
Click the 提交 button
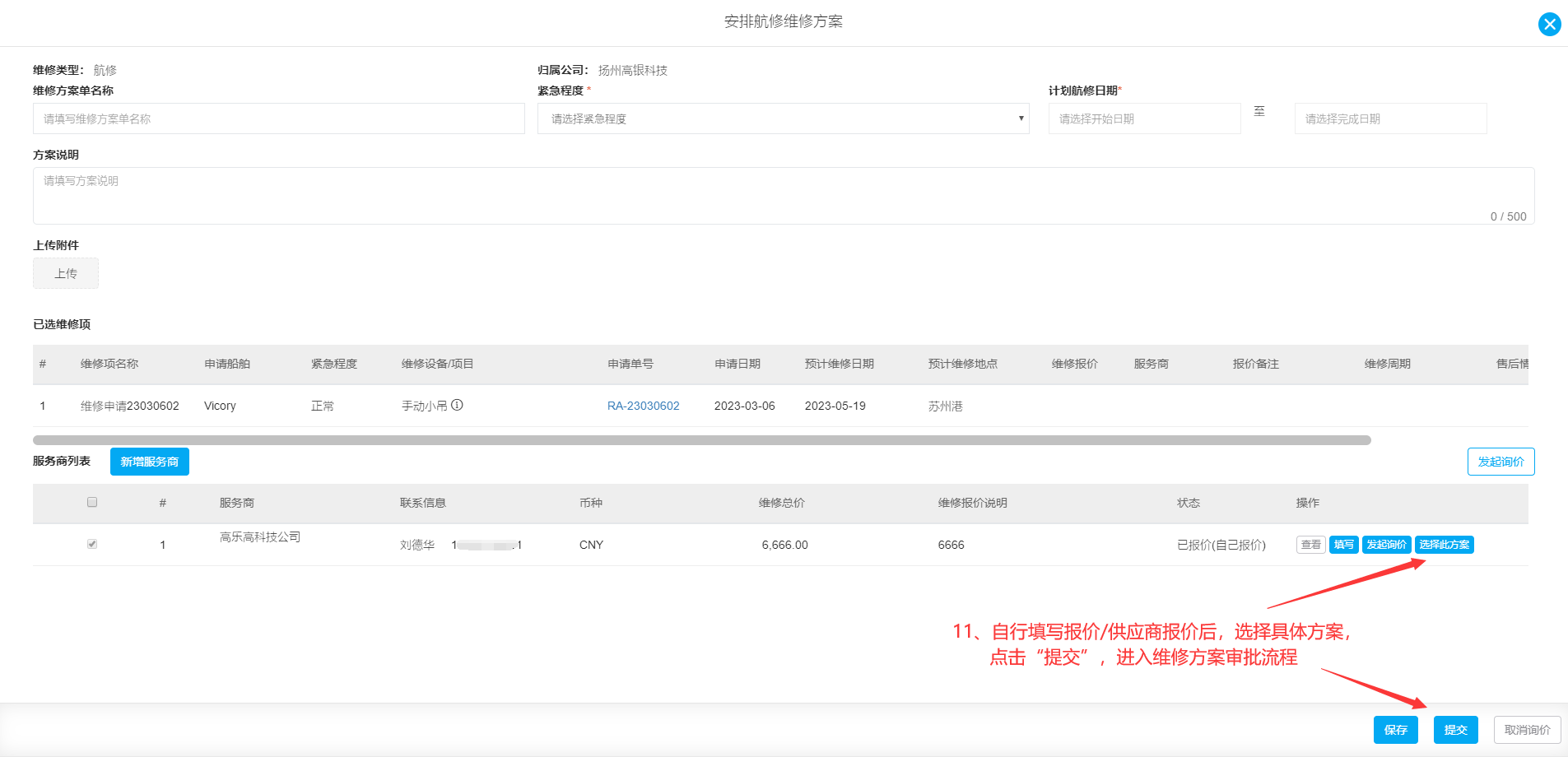pos(1455,730)
